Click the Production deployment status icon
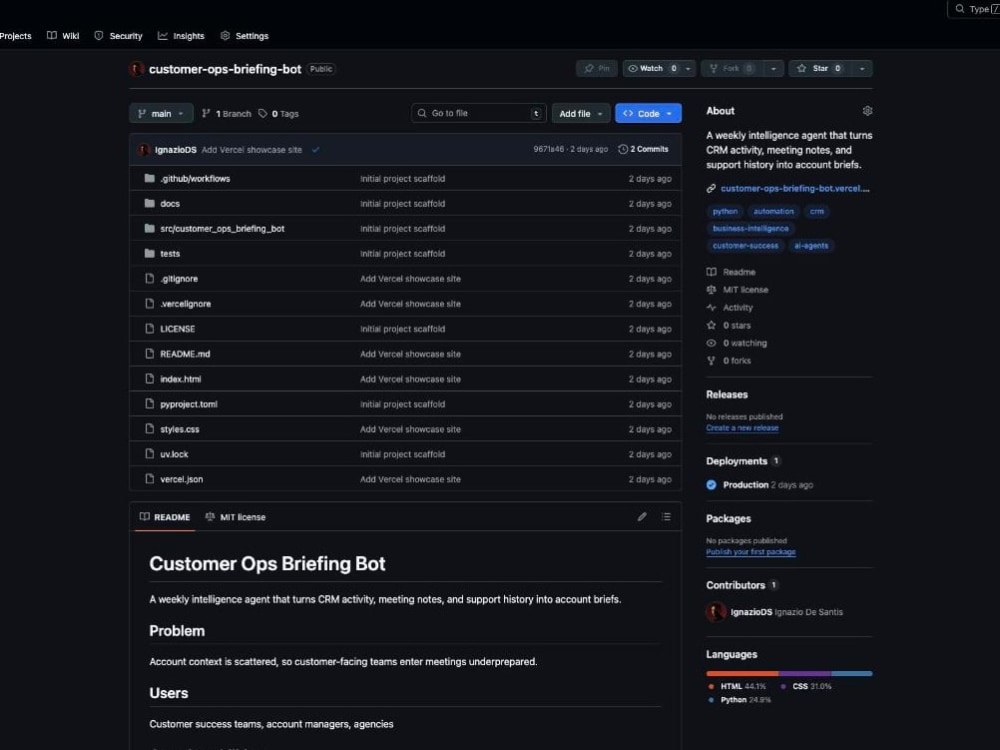Viewport: 1000px width, 750px height. [x=711, y=485]
